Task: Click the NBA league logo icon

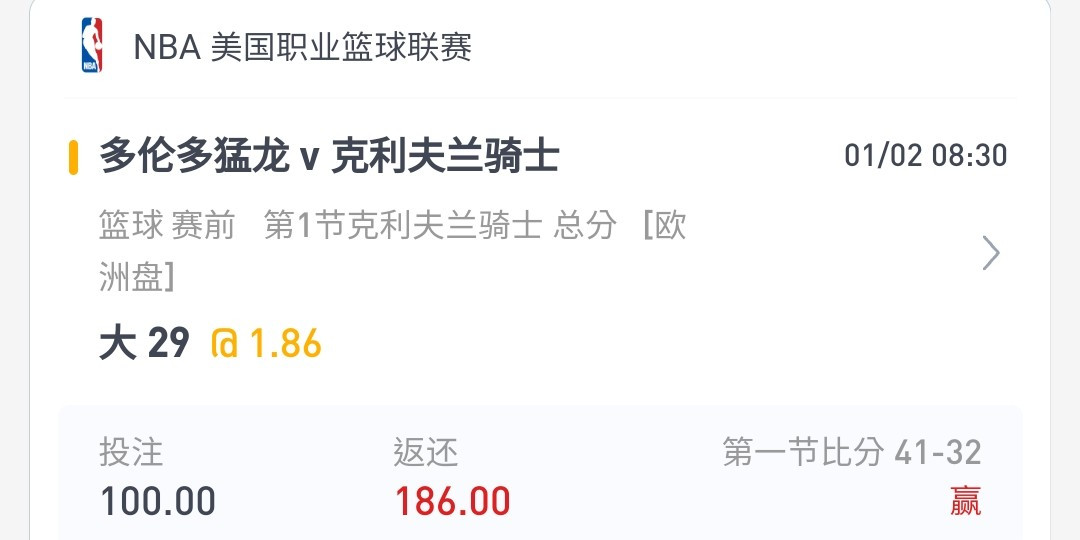Action: pos(92,45)
